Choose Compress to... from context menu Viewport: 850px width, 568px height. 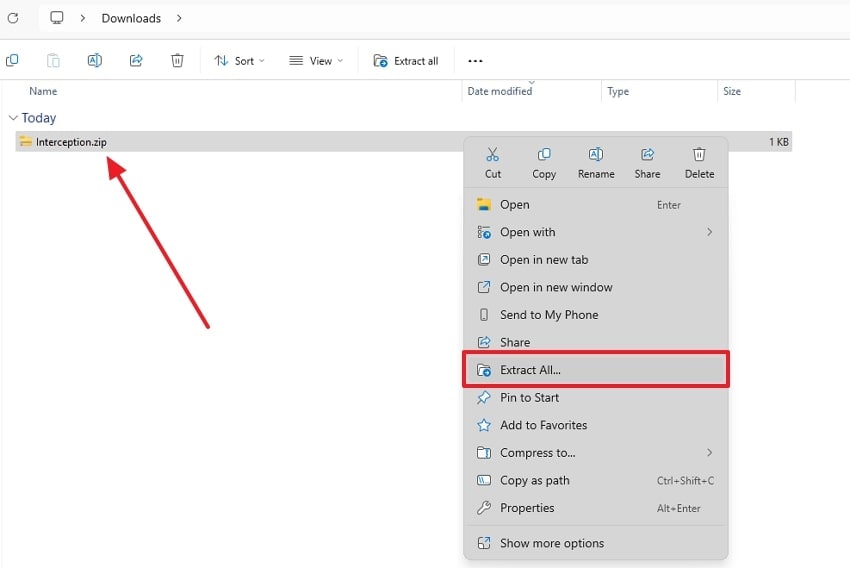click(595, 453)
